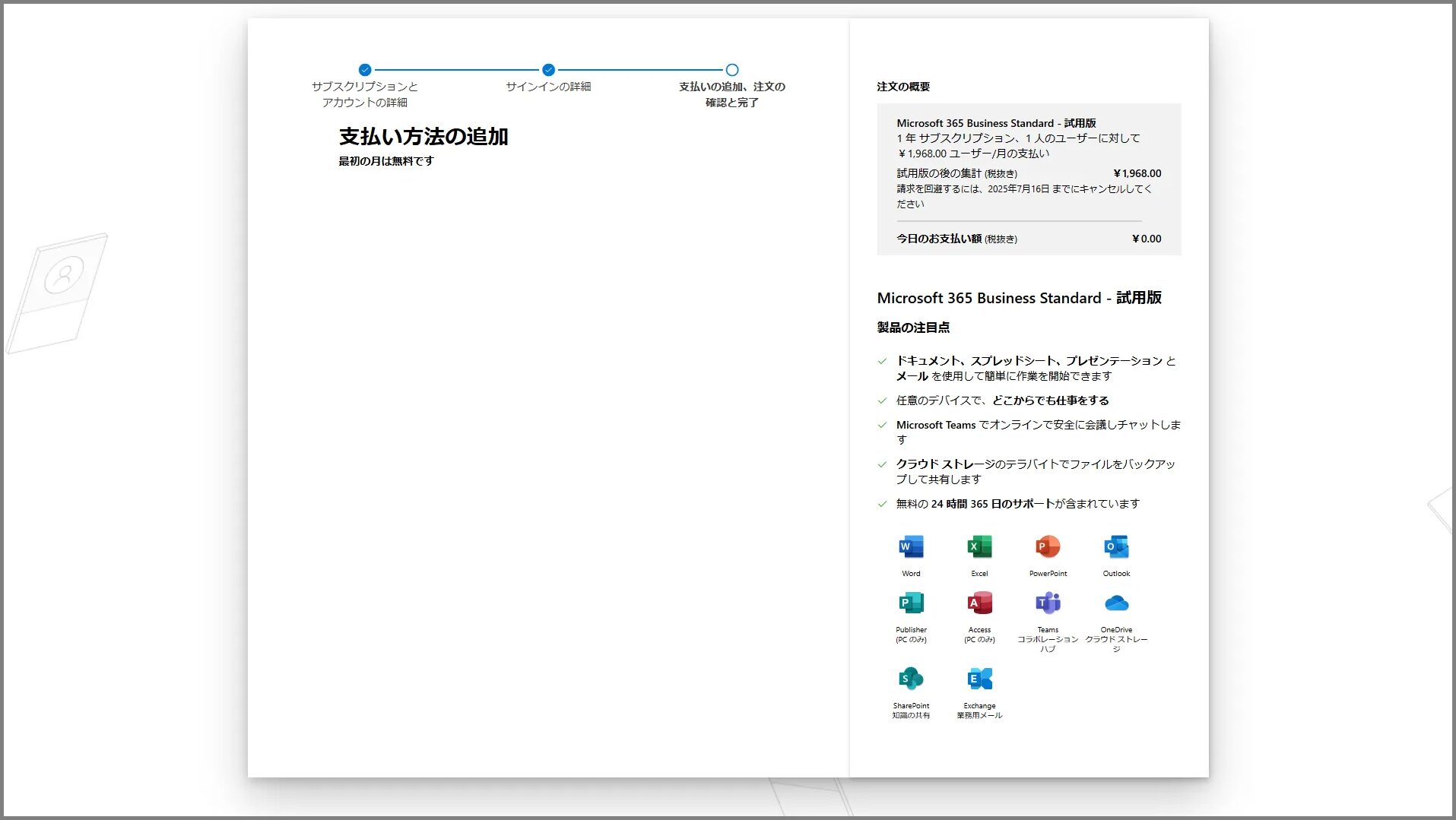Click the cancel-by 2025年7月16日 notice text
1456x820 pixels.
pos(1024,196)
